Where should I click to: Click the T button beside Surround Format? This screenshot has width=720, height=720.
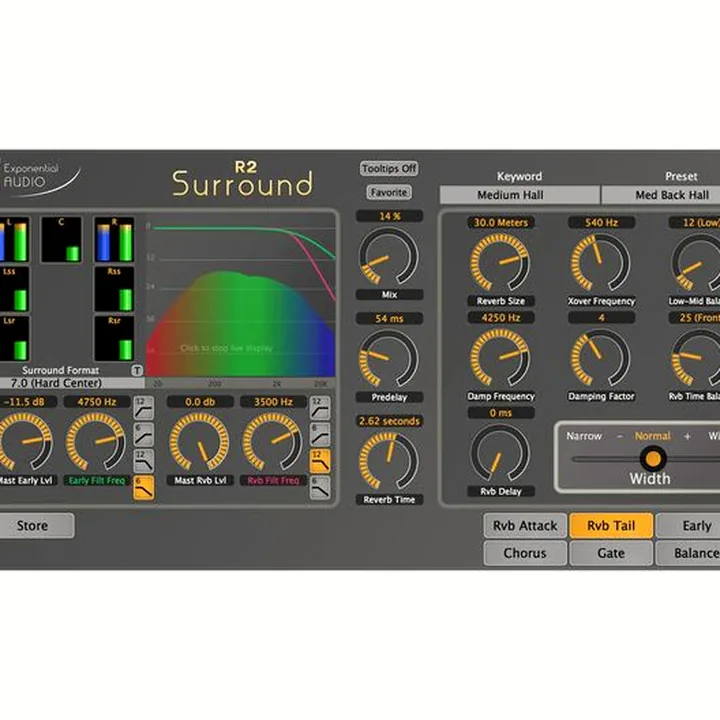pyautogui.click(x=137, y=370)
